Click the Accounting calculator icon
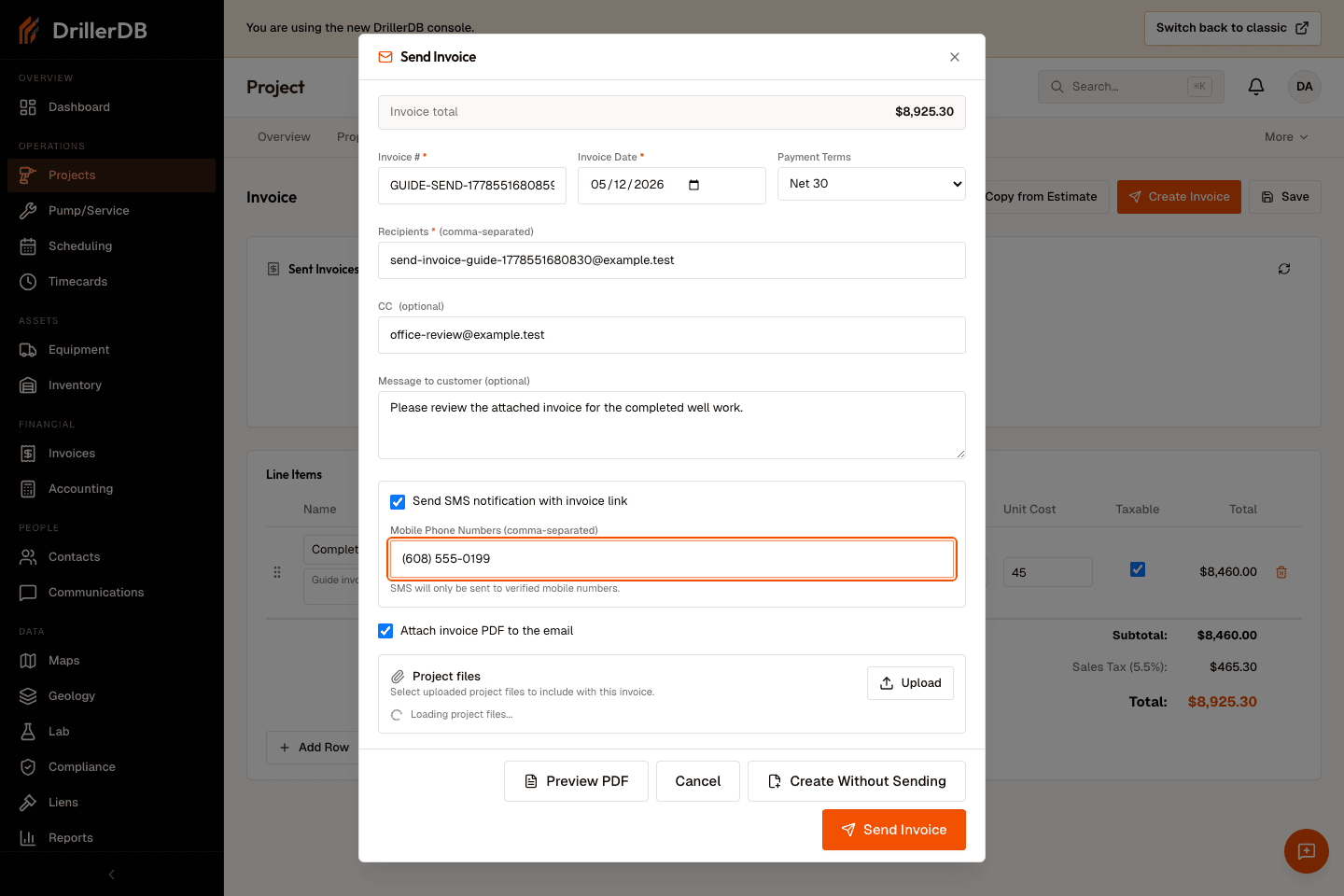1344x896 pixels. [28, 489]
